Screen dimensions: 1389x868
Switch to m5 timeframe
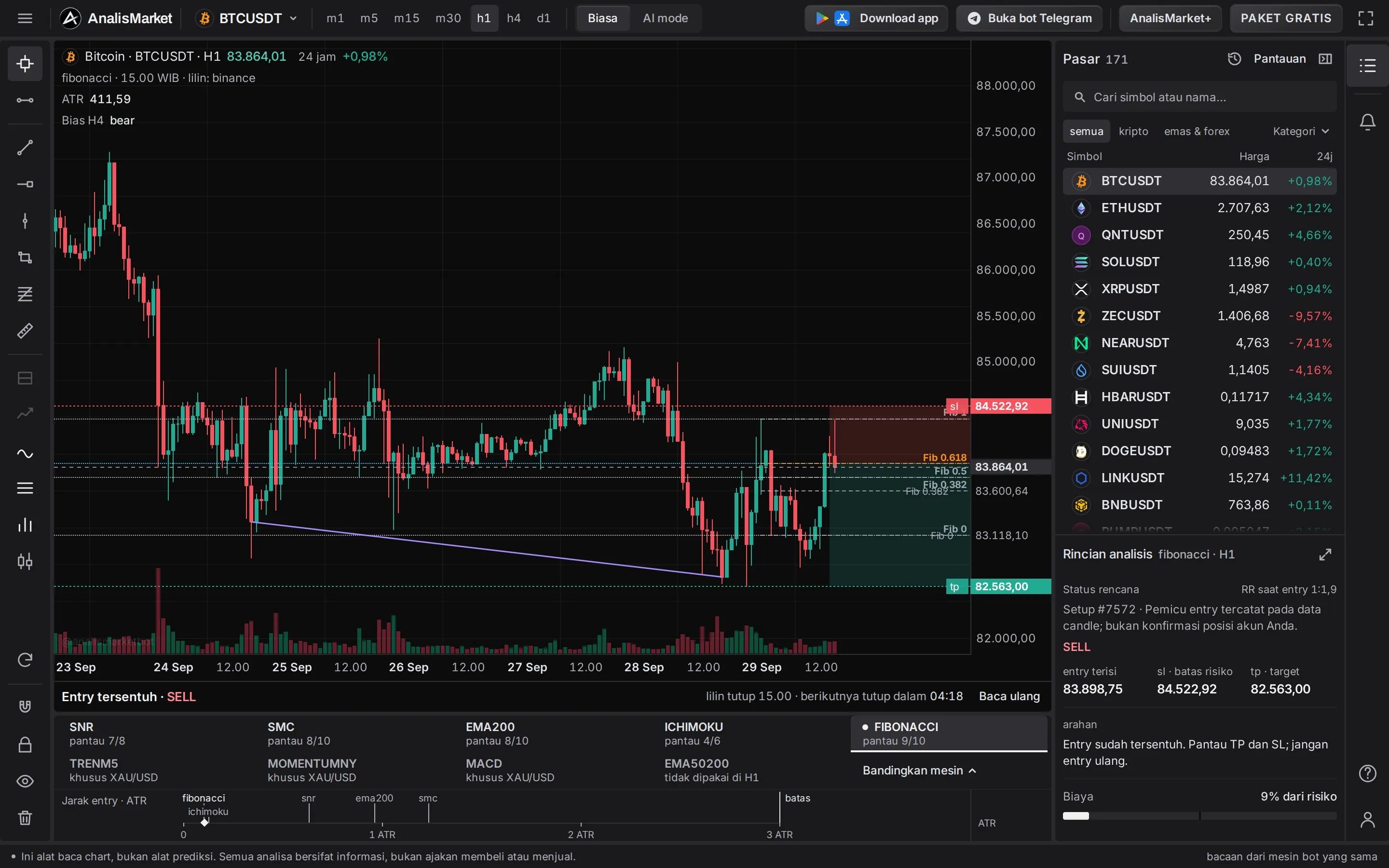369,18
